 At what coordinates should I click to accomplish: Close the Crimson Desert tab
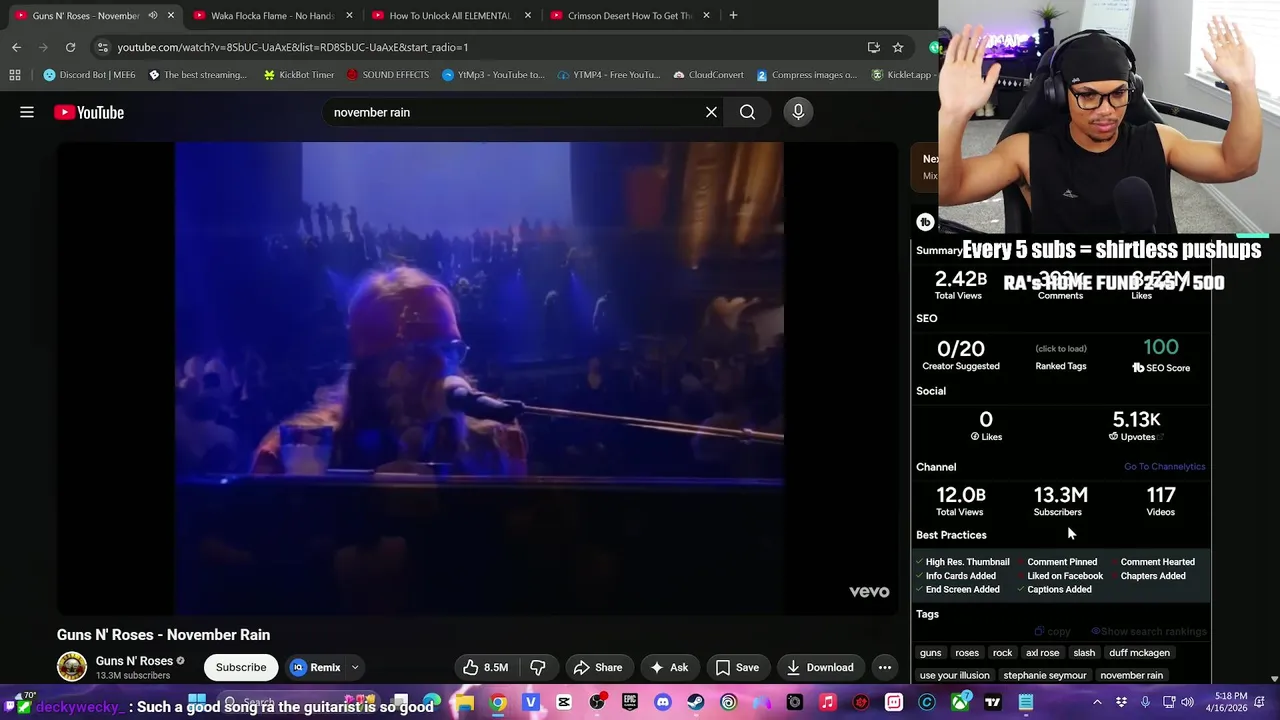tap(706, 15)
